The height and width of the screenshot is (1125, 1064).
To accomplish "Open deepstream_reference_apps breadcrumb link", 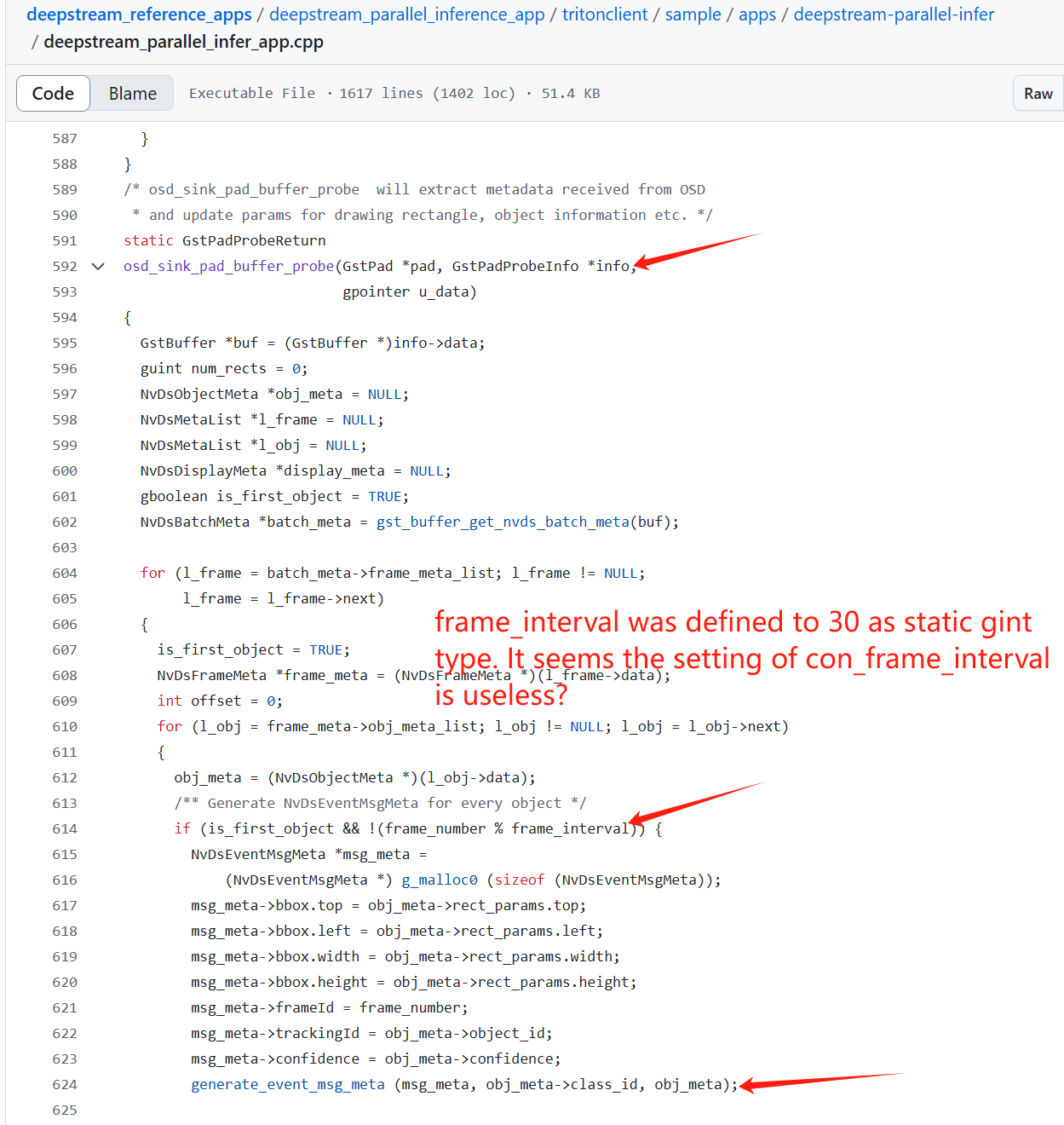I will click(139, 14).
